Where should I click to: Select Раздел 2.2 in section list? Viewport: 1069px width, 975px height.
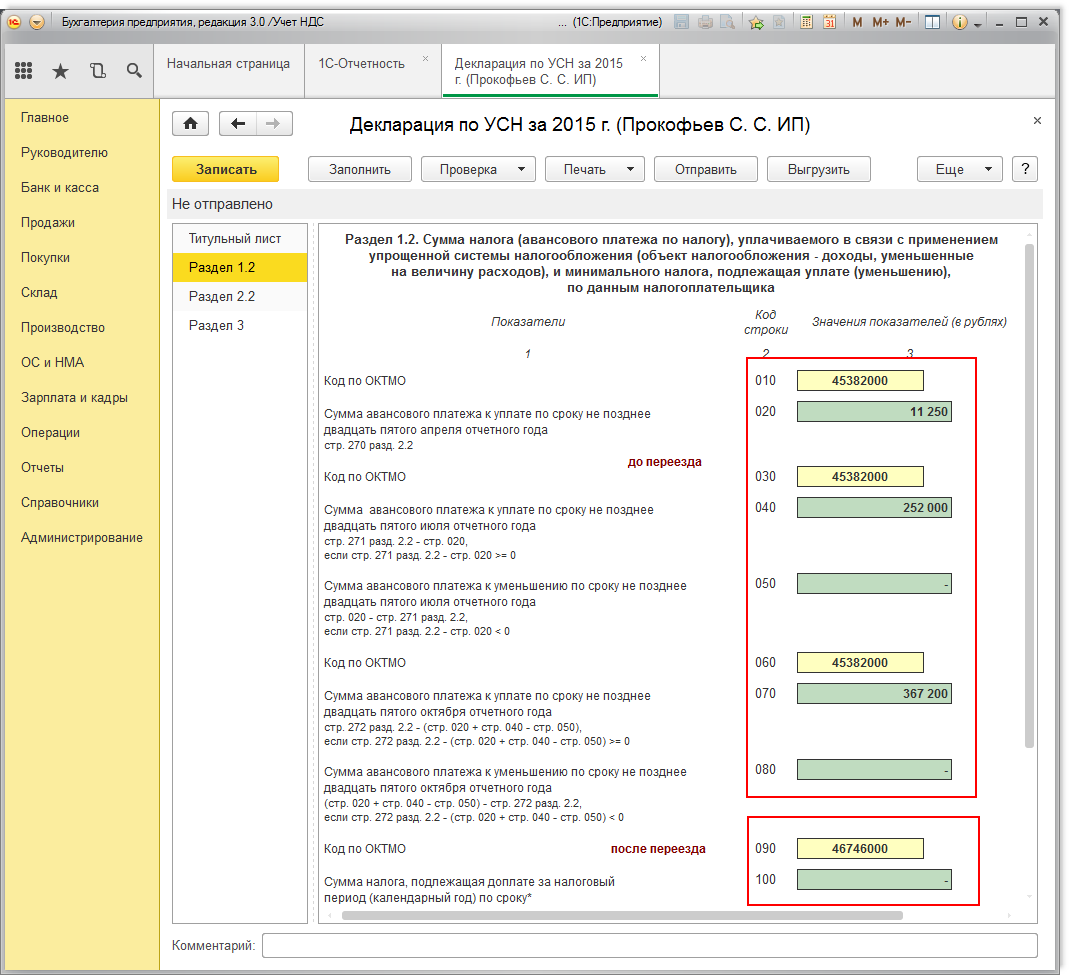[222, 297]
